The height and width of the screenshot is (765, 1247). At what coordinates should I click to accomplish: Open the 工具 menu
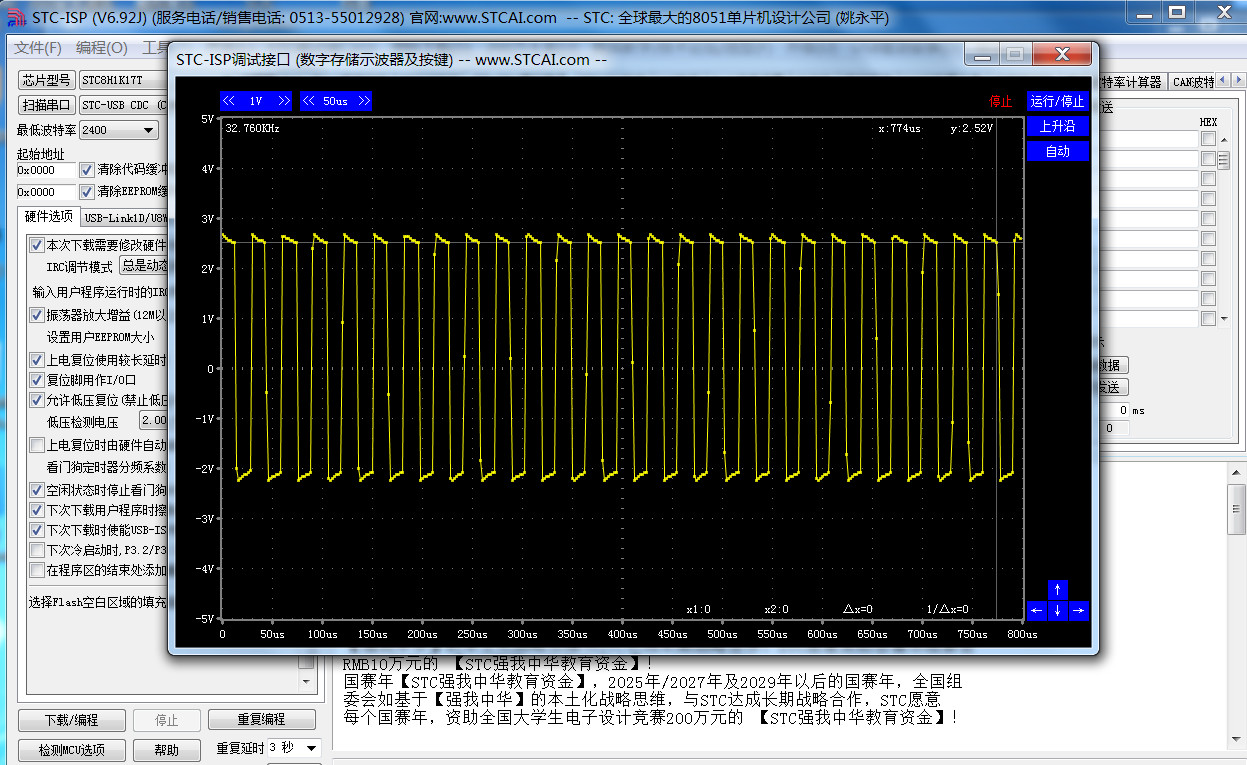[x=155, y=48]
